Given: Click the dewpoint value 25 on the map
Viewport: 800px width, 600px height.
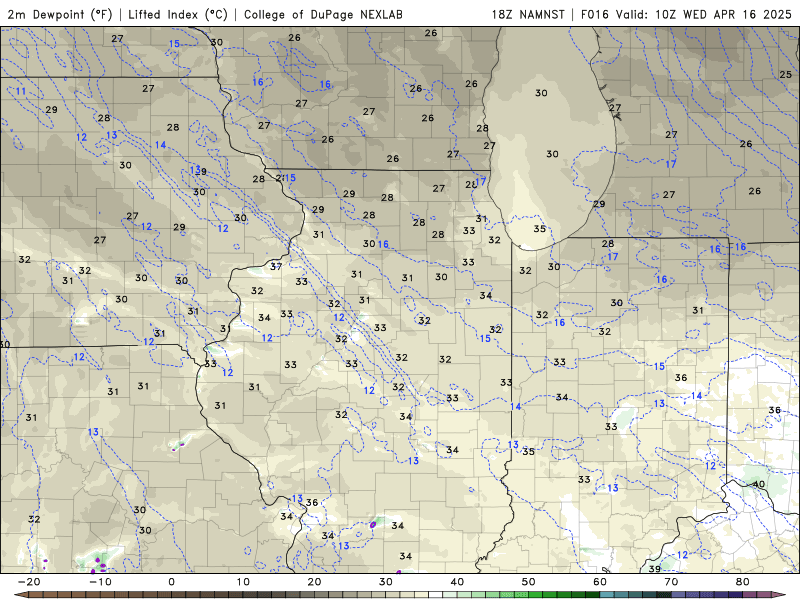Looking at the screenshot, I should [x=786, y=74].
